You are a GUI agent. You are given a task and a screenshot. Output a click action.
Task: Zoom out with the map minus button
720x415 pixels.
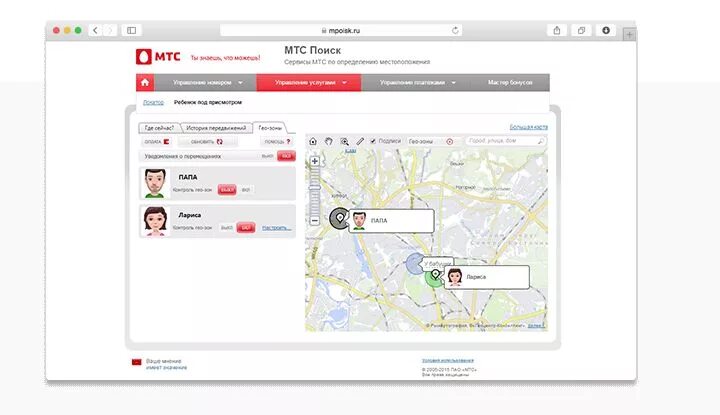315,221
